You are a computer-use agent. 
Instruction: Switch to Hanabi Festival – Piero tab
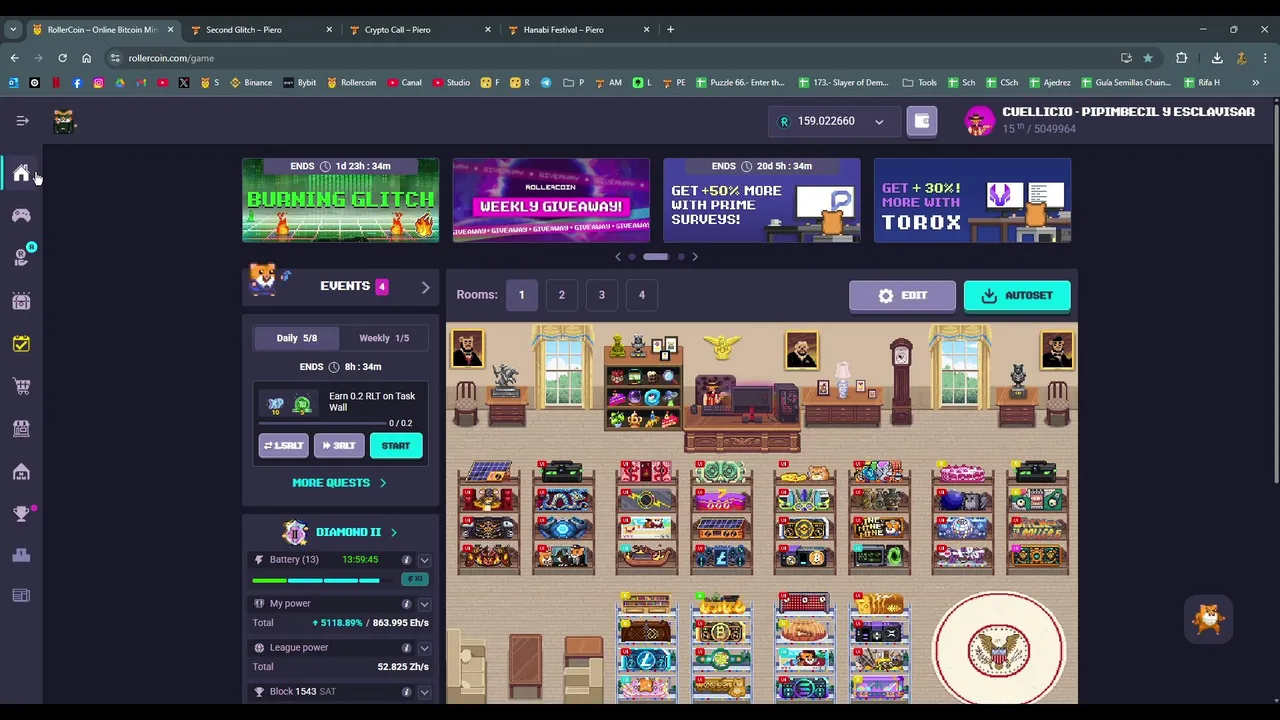(578, 29)
